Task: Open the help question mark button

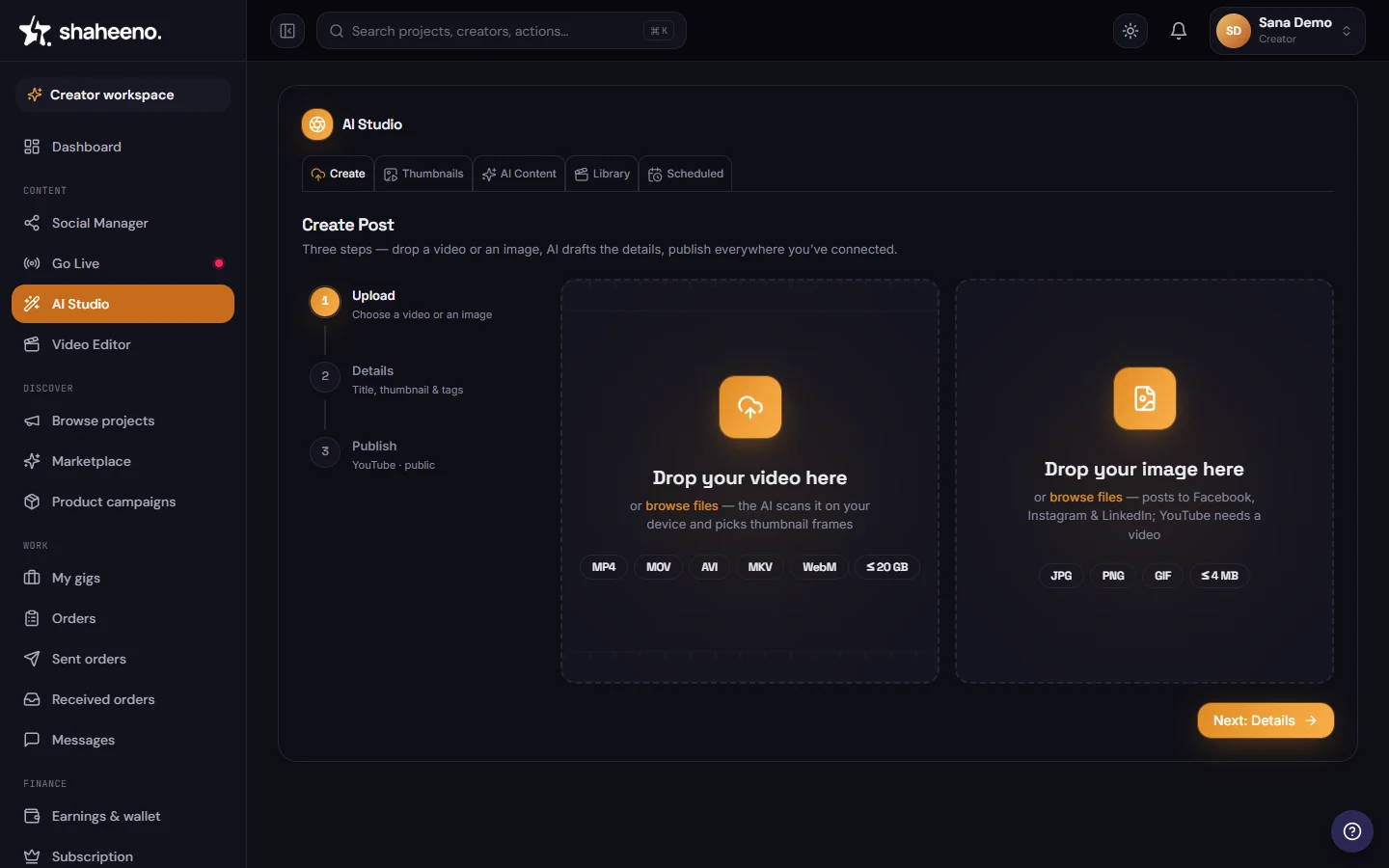Action: click(x=1352, y=831)
